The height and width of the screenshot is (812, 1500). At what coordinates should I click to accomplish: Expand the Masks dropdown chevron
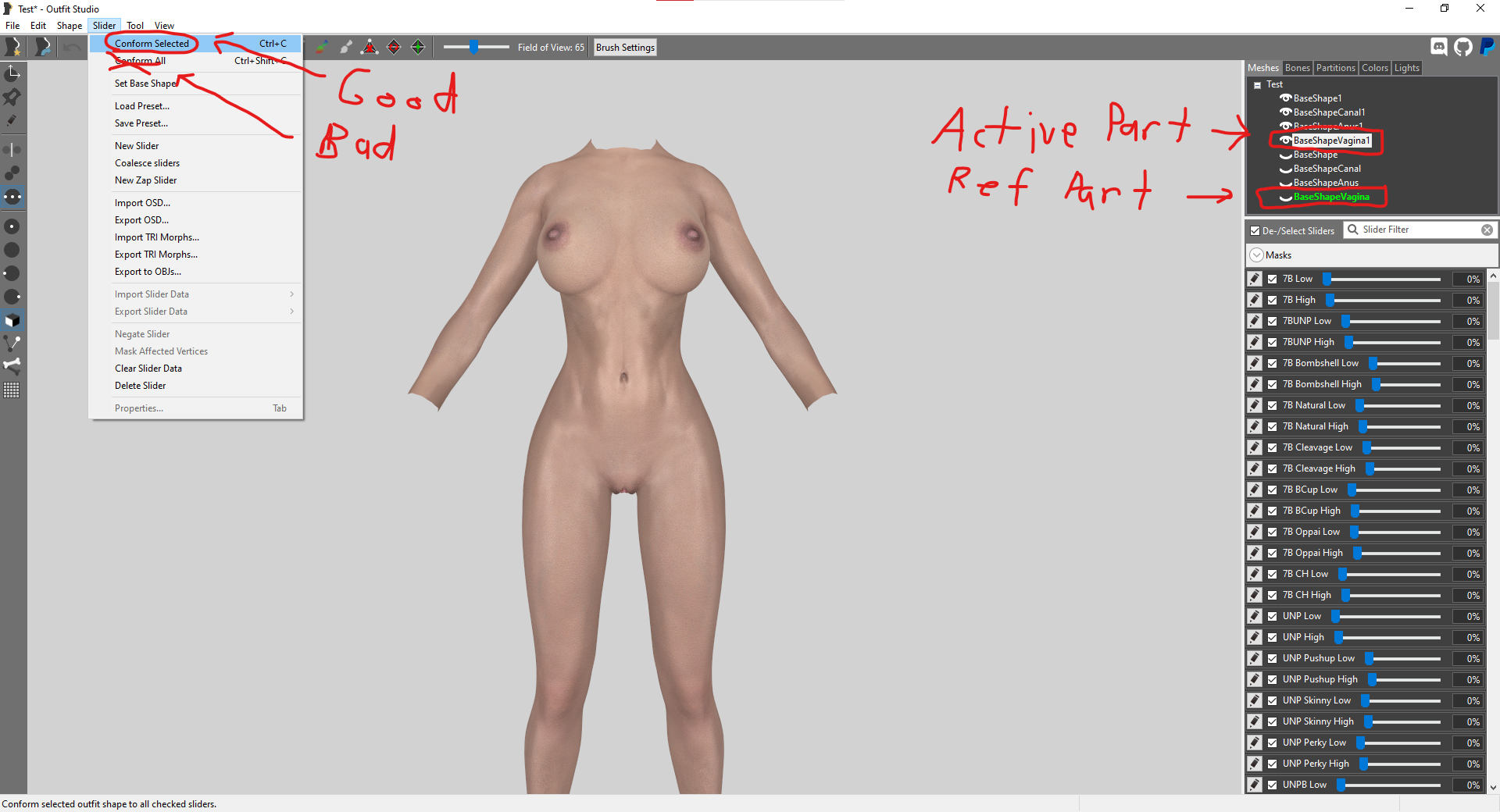1257,255
